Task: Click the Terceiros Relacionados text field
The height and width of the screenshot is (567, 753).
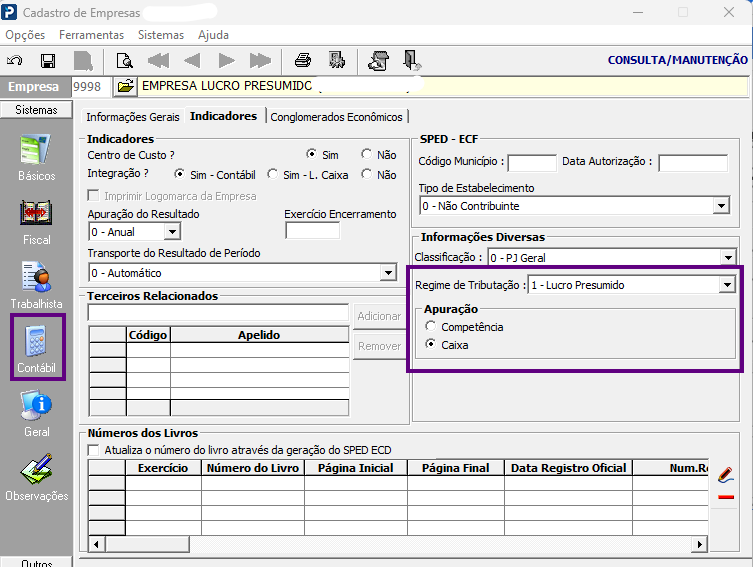Action: [218, 312]
